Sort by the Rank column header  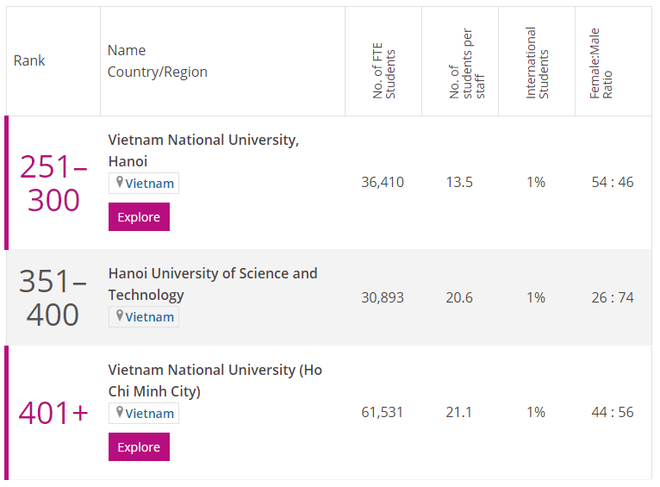click(29, 61)
